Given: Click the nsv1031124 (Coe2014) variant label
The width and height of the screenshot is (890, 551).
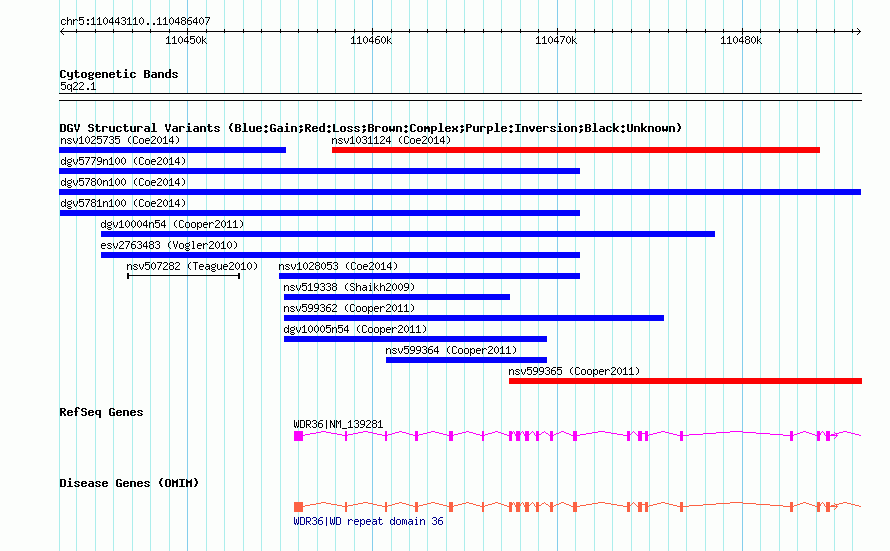Looking at the screenshot, I should tap(391, 140).
